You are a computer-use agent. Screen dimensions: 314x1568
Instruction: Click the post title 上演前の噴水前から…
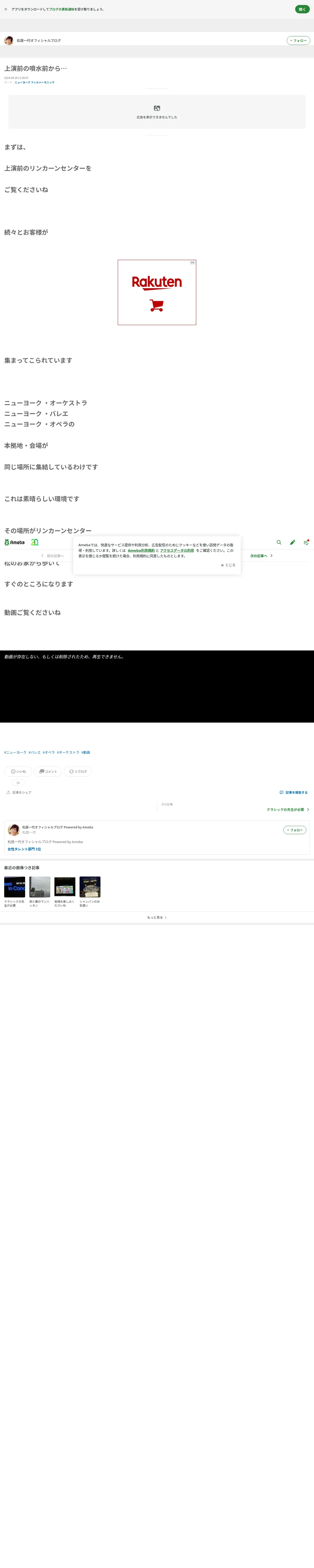click(35, 69)
